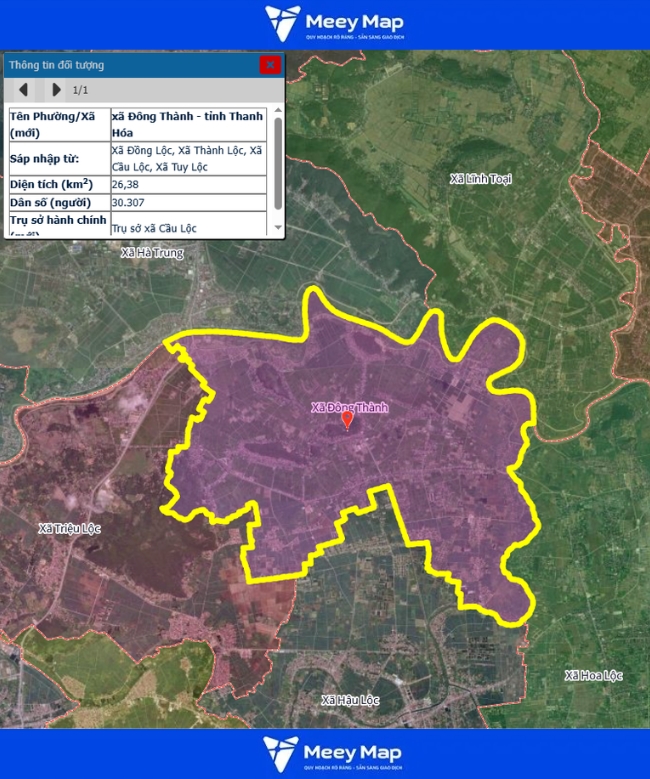This screenshot has width=650, height=779.
Task: Click the Xã Đông Thành label on map
Action: [x=348, y=407]
